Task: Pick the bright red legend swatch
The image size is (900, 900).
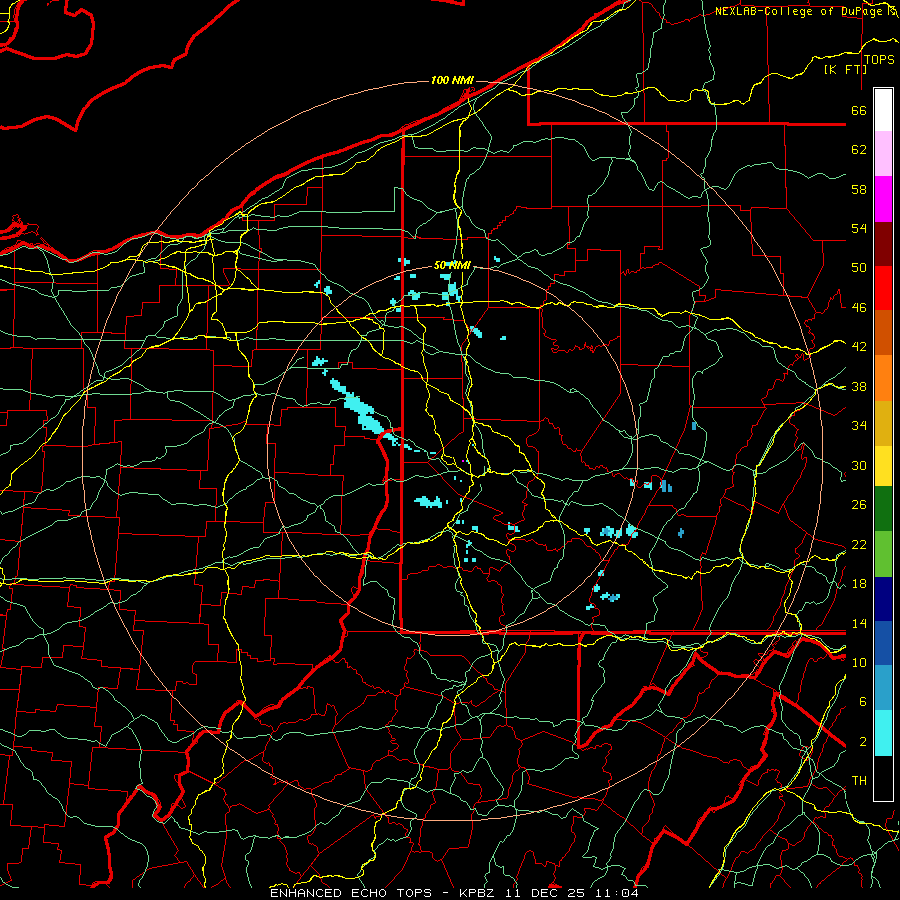Action: click(x=883, y=288)
